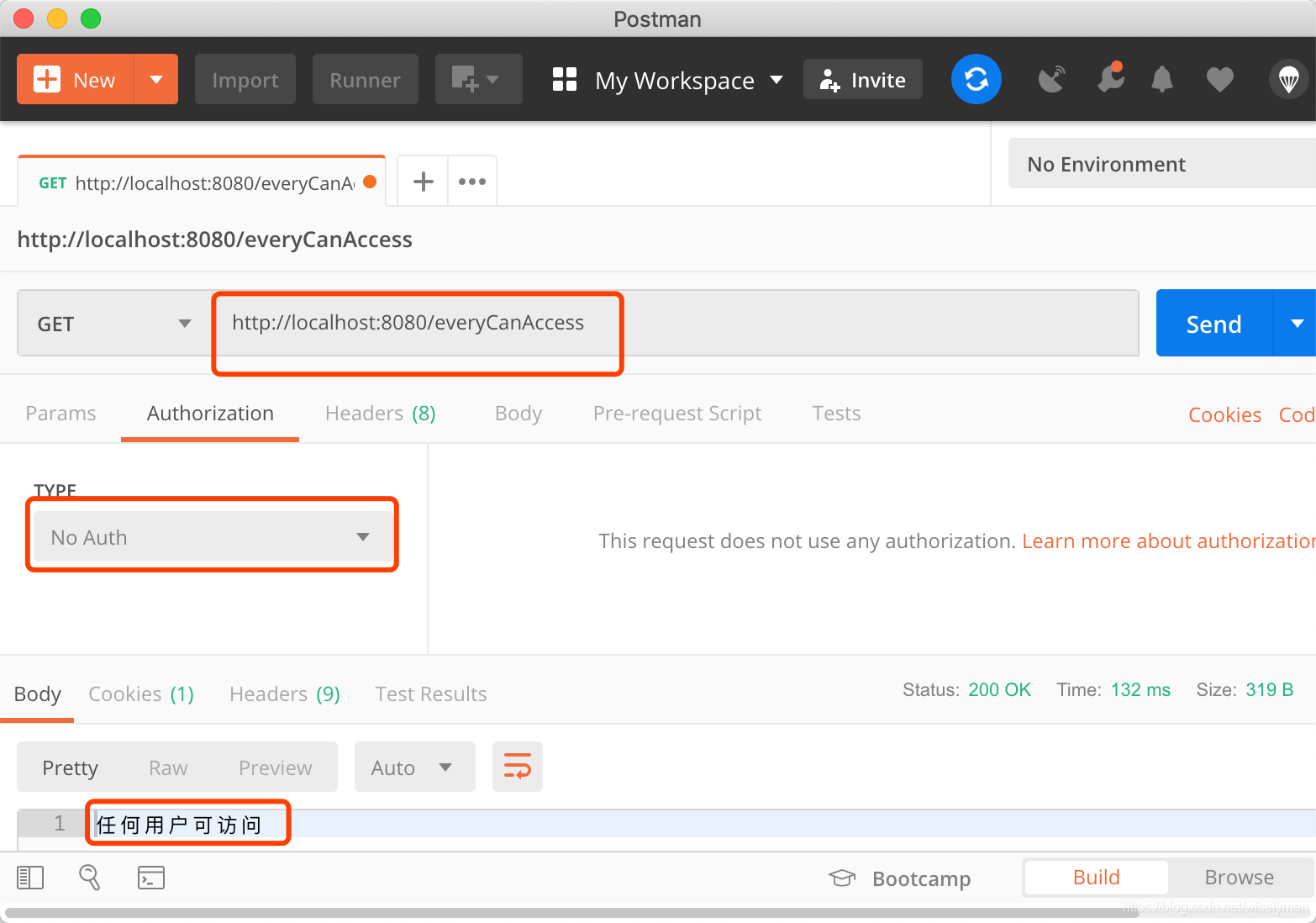Click the Import button
1316x923 pixels.
pyautogui.click(x=245, y=80)
